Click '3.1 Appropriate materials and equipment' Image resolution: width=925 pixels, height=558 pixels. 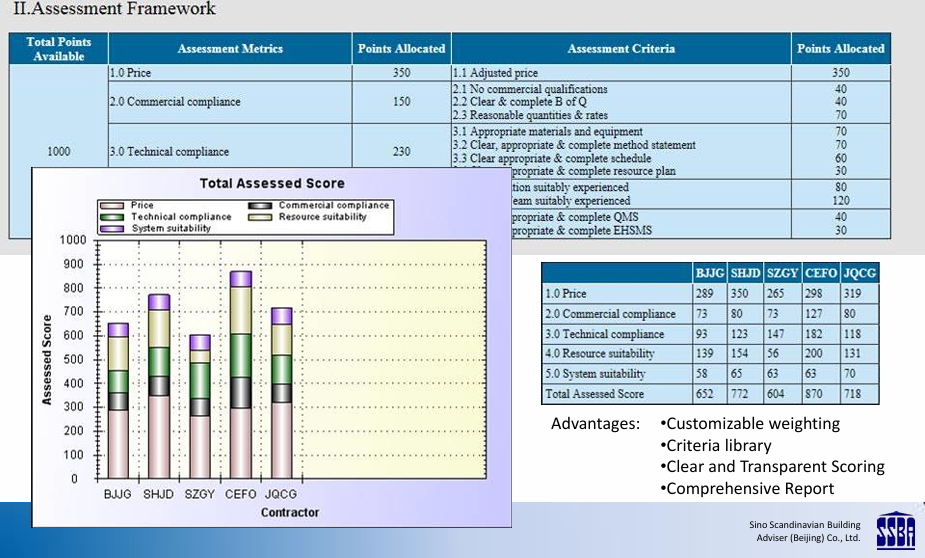click(x=548, y=132)
